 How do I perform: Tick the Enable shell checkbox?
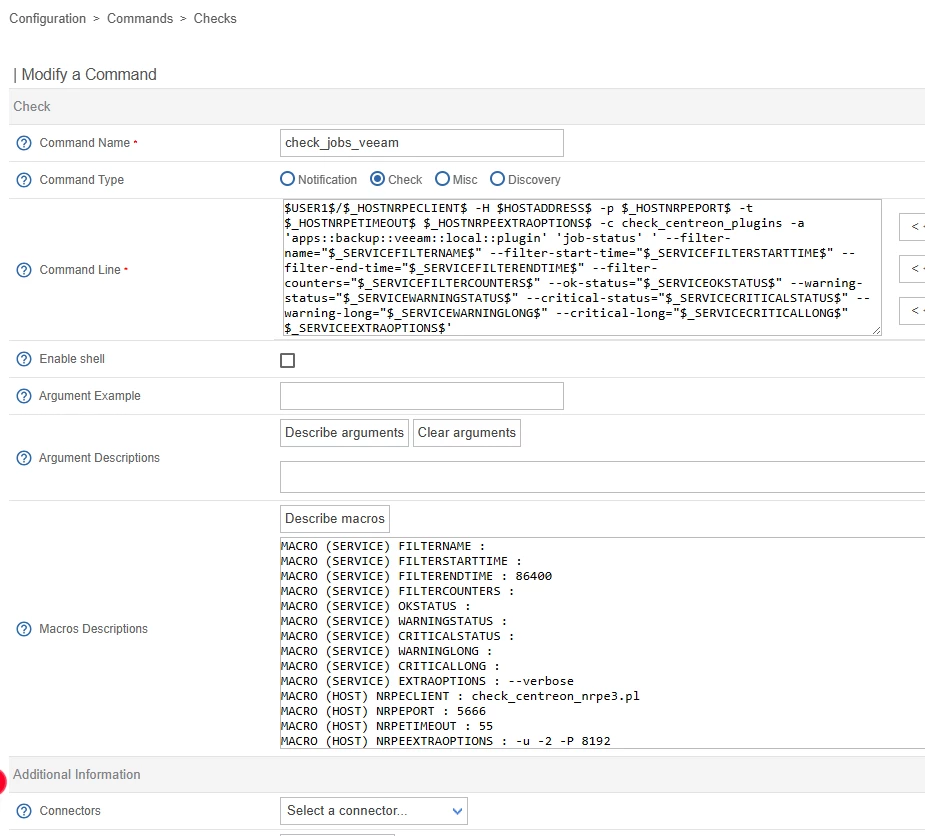(x=287, y=360)
